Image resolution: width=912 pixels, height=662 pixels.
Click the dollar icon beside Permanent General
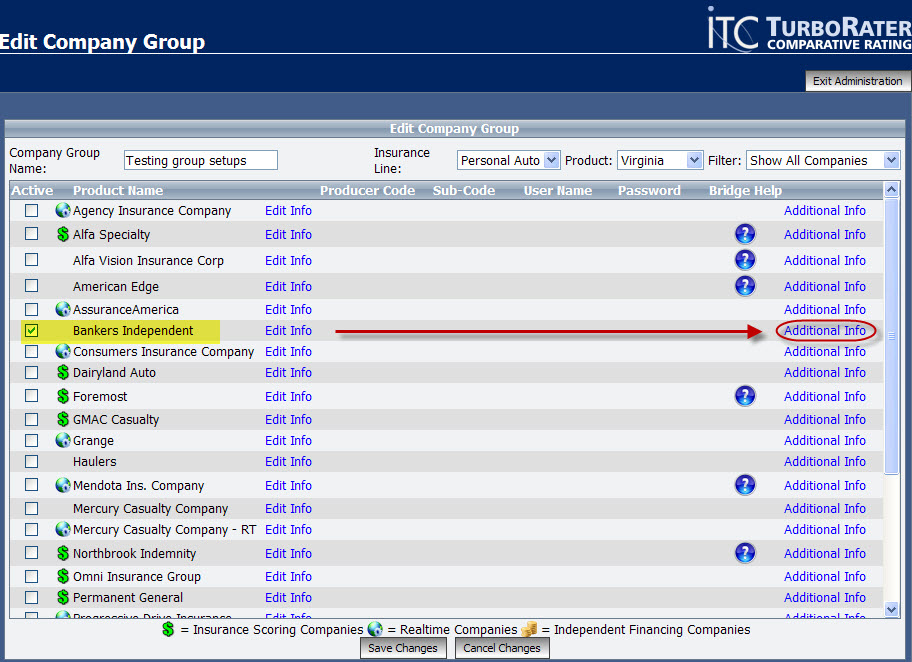click(63, 597)
